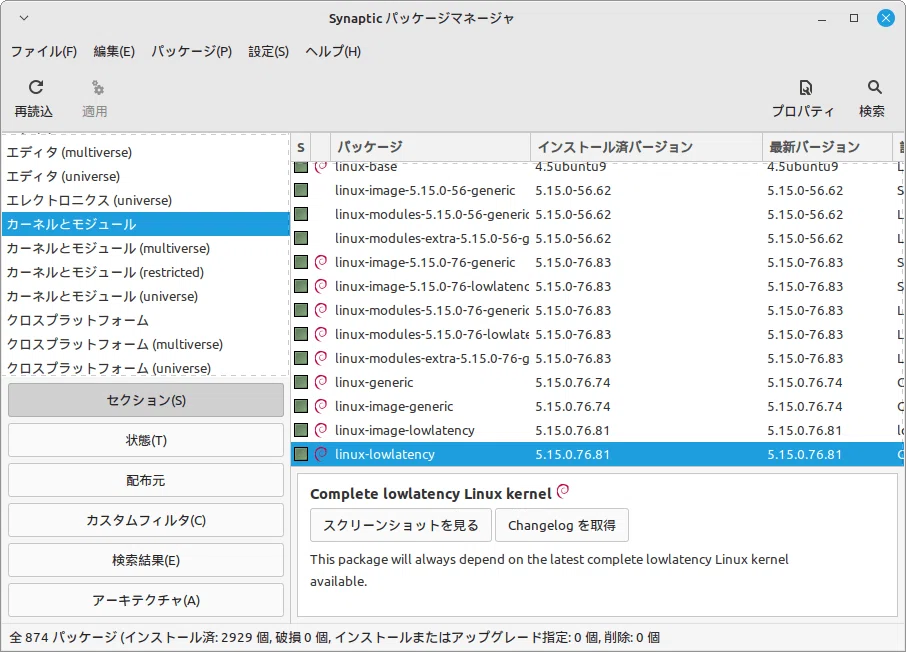Toggle status box for linux-generic
Image resolution: width=906 pixels, height=652 pixels.
click(x=301, y=382)
